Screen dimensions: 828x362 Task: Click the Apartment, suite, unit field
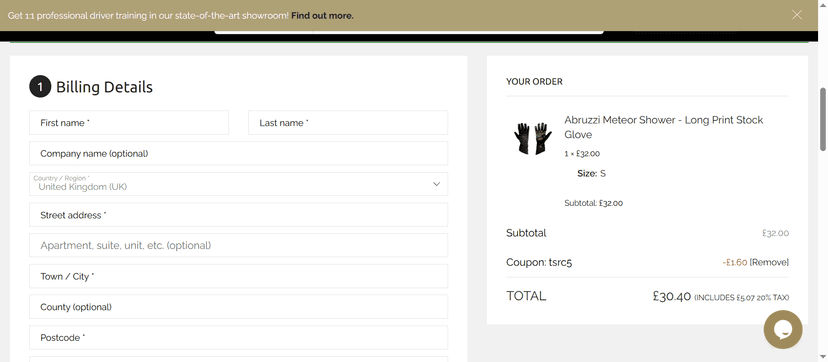pyautogui.click(x=239, y=245)
